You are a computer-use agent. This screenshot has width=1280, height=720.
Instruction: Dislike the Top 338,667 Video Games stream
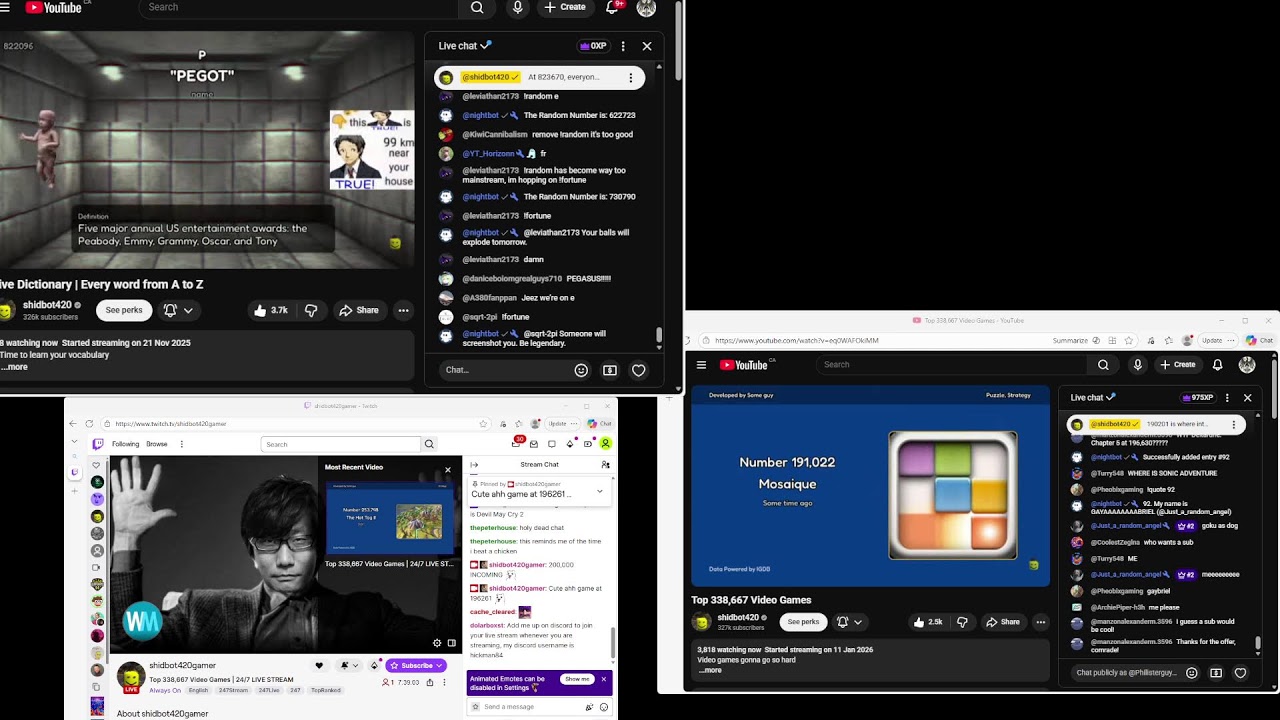(x=962, y=622)
